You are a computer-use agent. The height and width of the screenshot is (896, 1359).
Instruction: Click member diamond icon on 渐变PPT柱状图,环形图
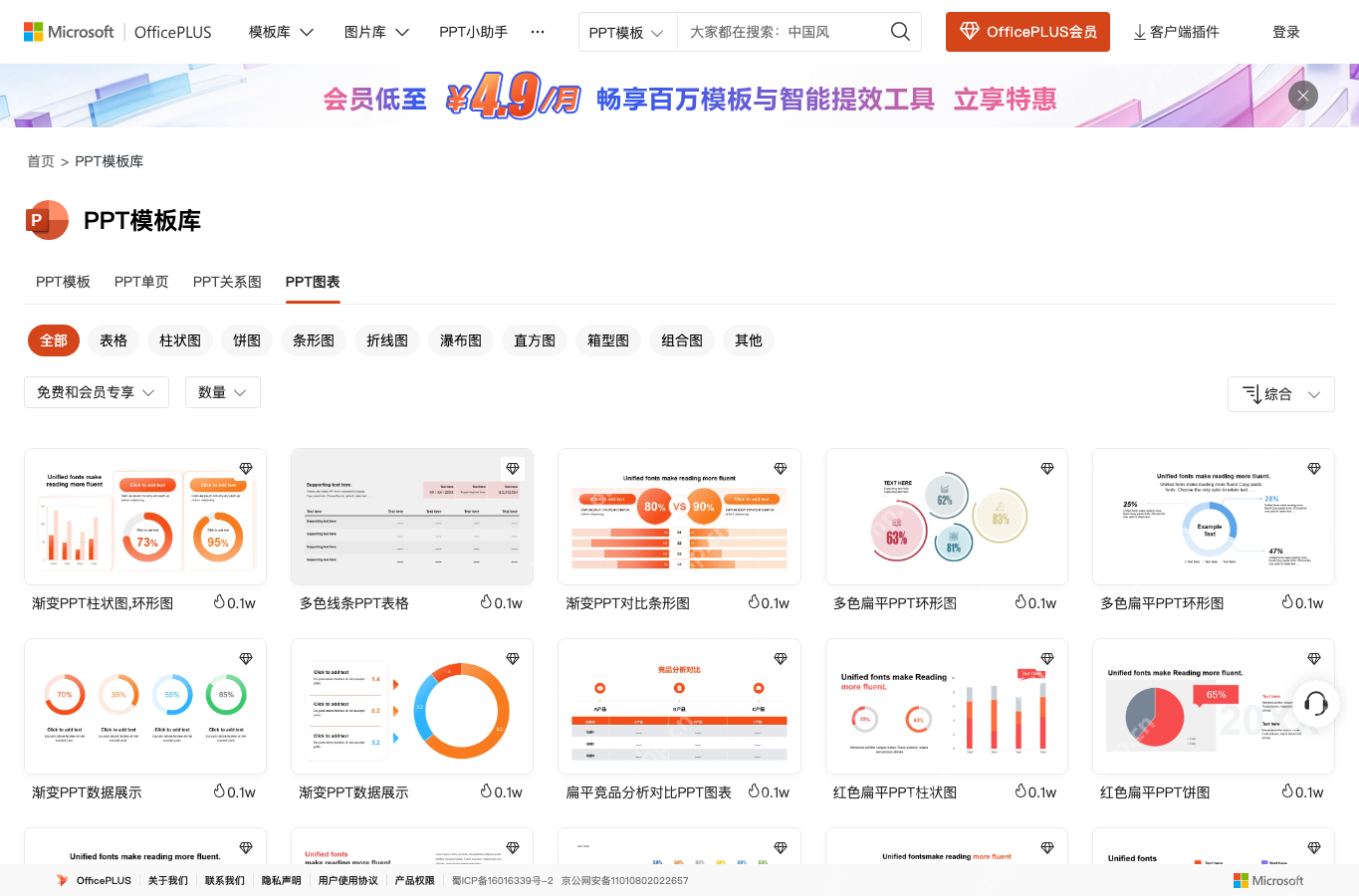[246, 468]
